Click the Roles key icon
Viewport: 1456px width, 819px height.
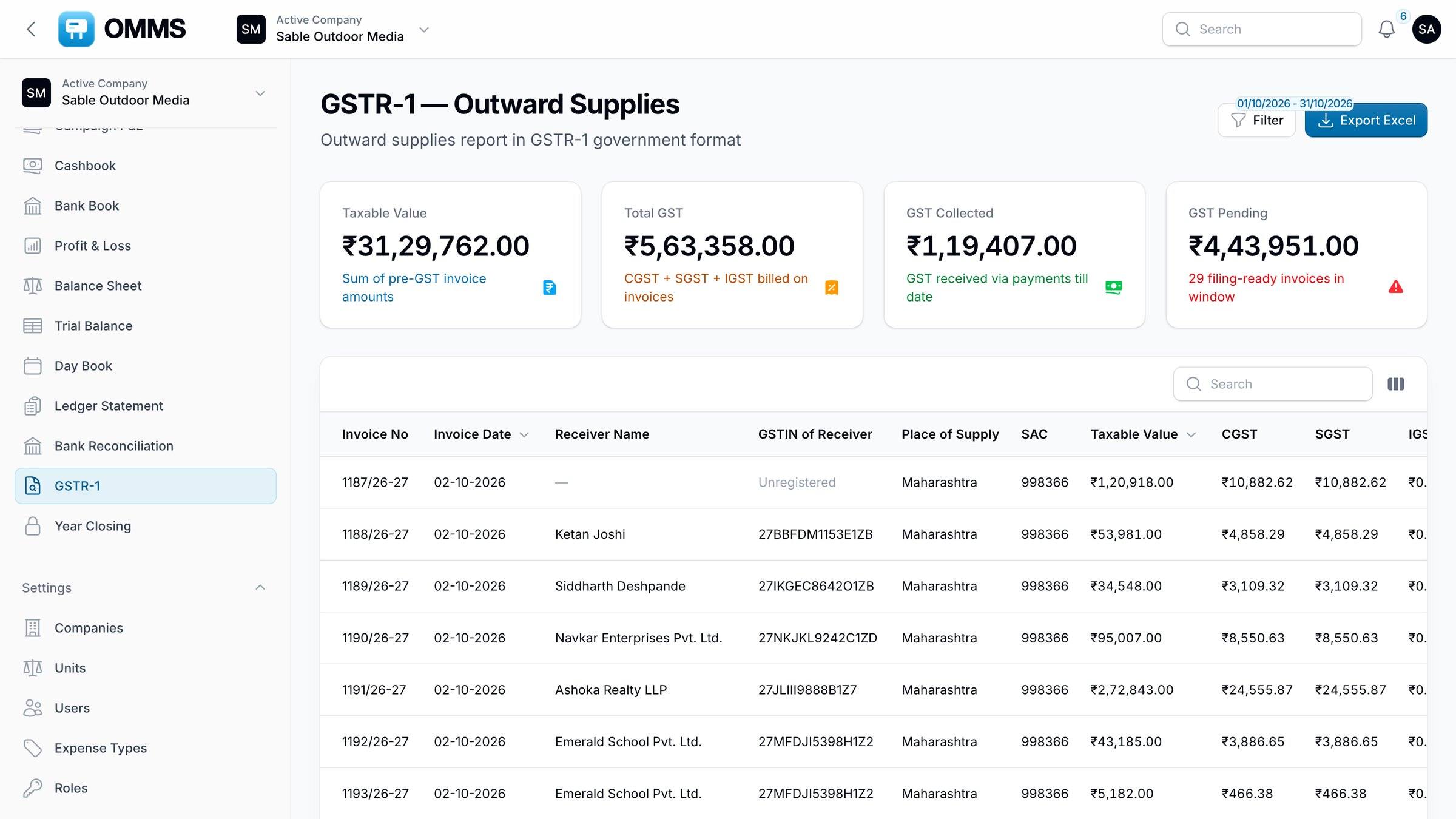click(33, 788)
